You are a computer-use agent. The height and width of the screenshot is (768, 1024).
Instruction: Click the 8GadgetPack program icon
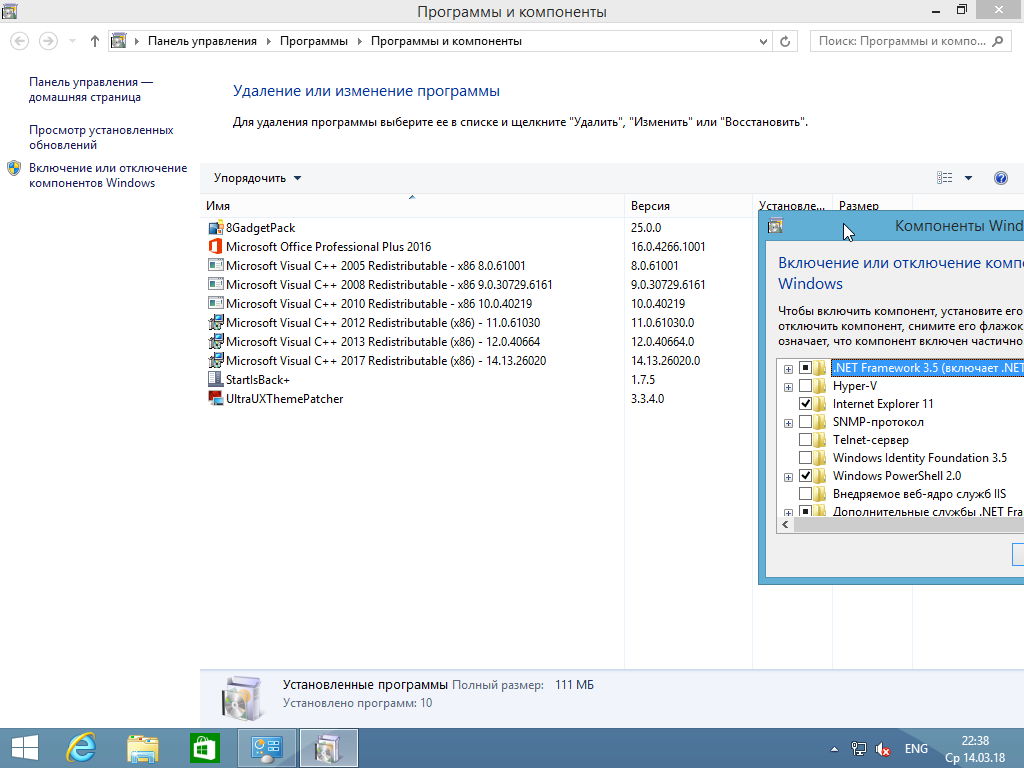click(x=216, y=228)
